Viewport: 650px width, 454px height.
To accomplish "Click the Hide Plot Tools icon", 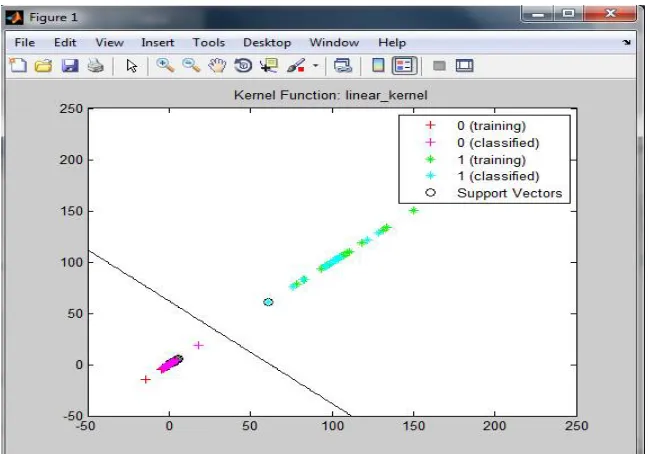I will [439, 66].
